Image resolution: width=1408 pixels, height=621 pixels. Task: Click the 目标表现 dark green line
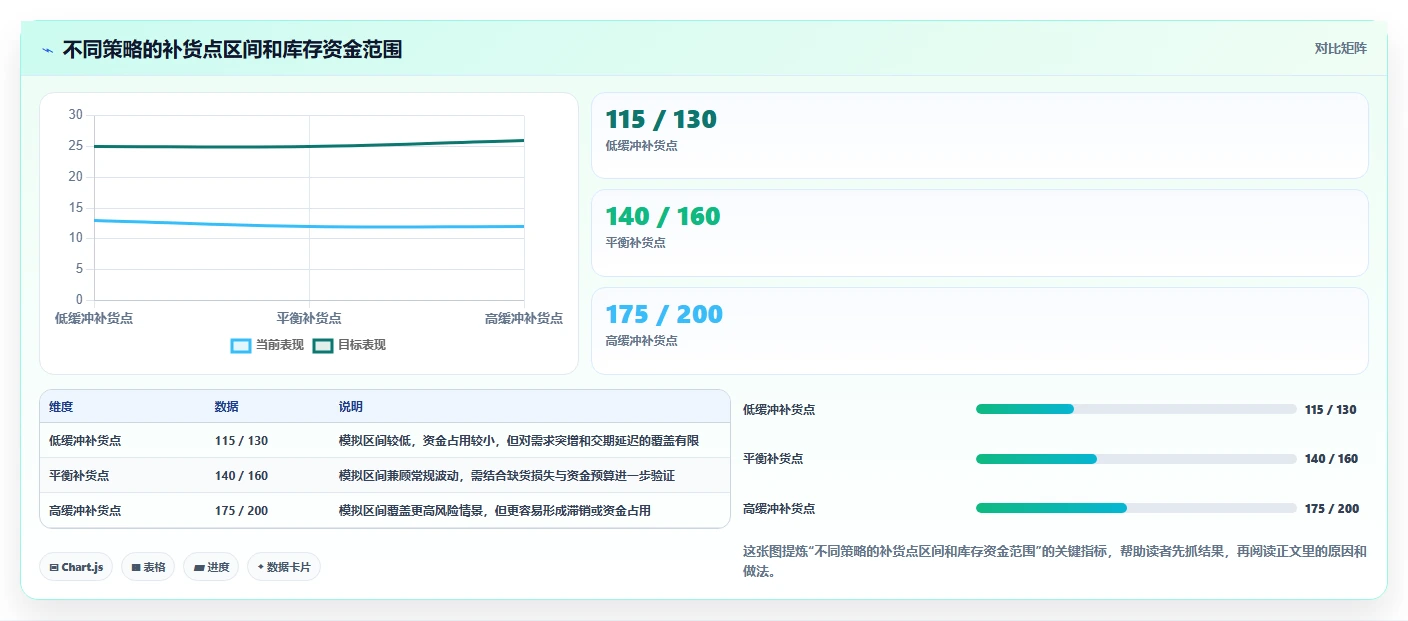pos(309,146)
